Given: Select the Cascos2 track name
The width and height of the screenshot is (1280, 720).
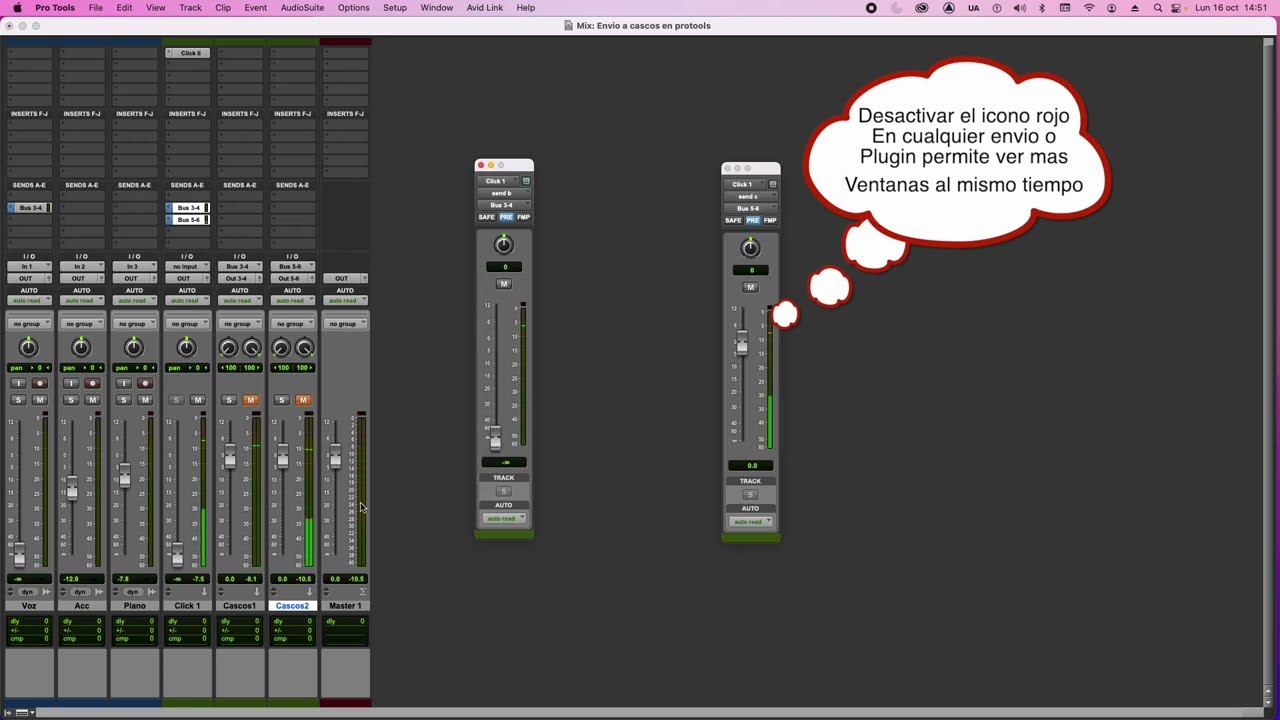Looking at the screenshot, I should 292,606.
